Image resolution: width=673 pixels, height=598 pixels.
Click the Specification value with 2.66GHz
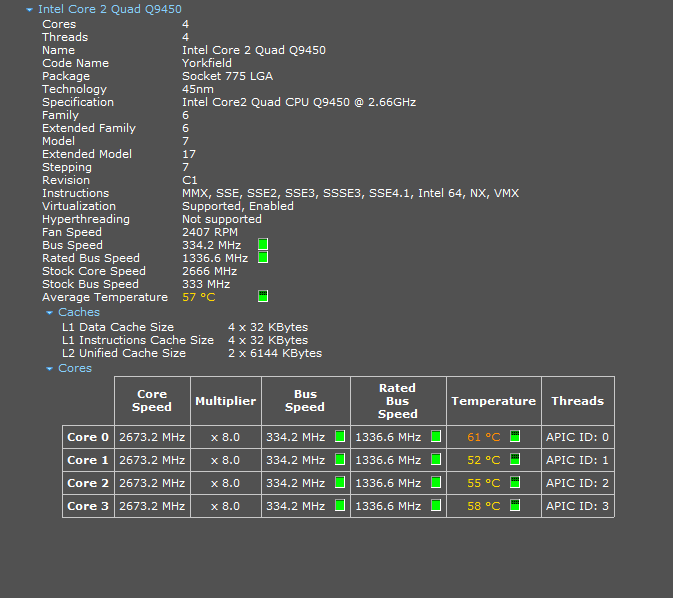299,102
